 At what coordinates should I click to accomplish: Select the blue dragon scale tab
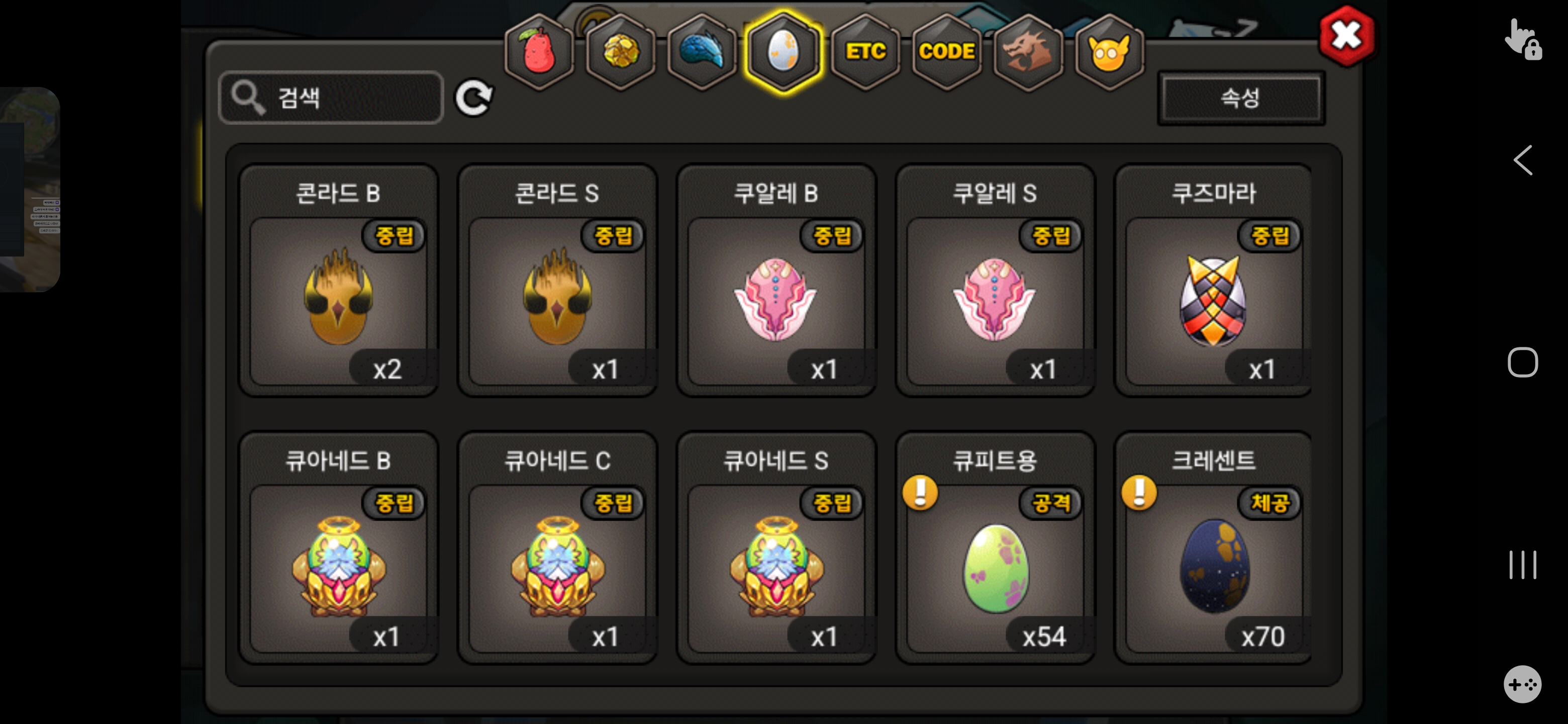click(702, 52)
